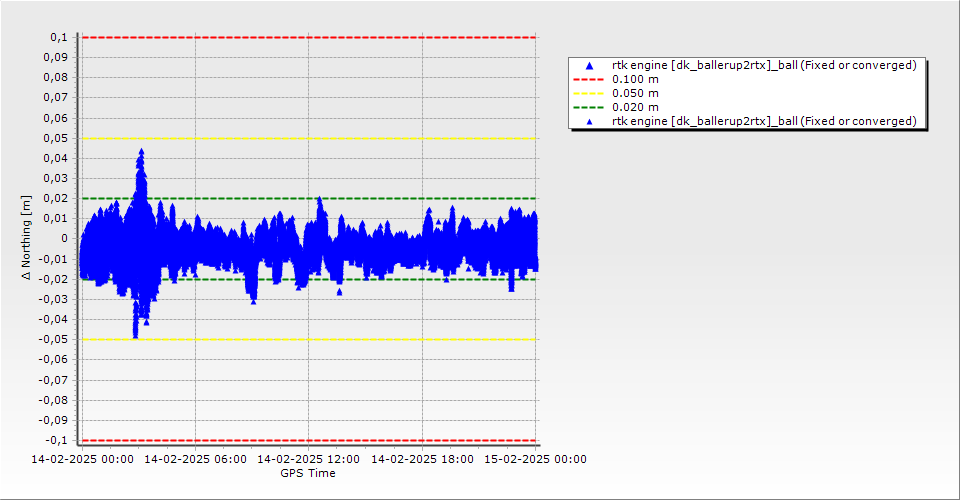Screen dimensions: 960x500
Task: Click the 14-02-2025 00:00 time label
Action: coord(82,459)
